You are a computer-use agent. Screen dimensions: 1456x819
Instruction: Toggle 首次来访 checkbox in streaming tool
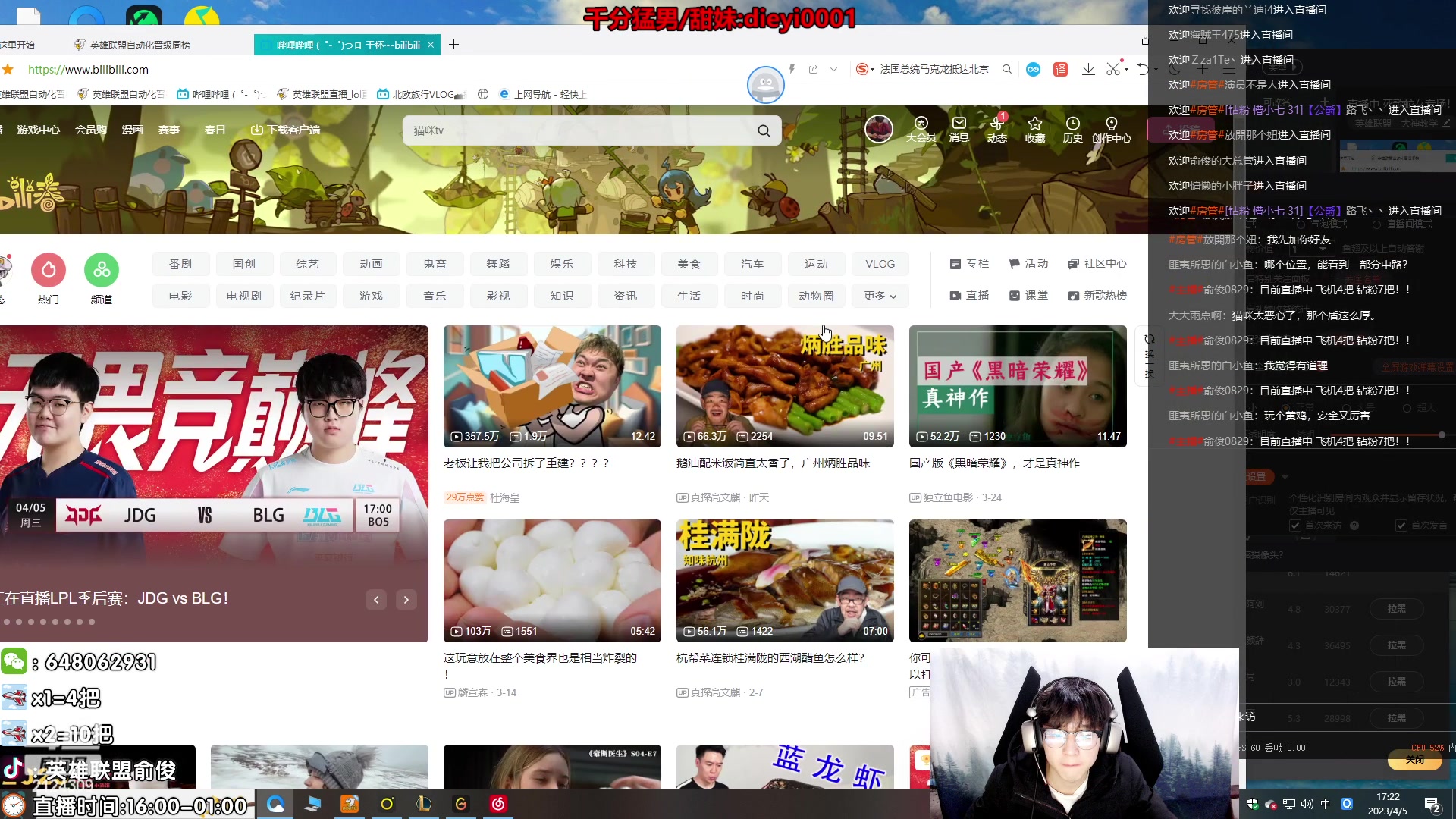click(1295, 526)
